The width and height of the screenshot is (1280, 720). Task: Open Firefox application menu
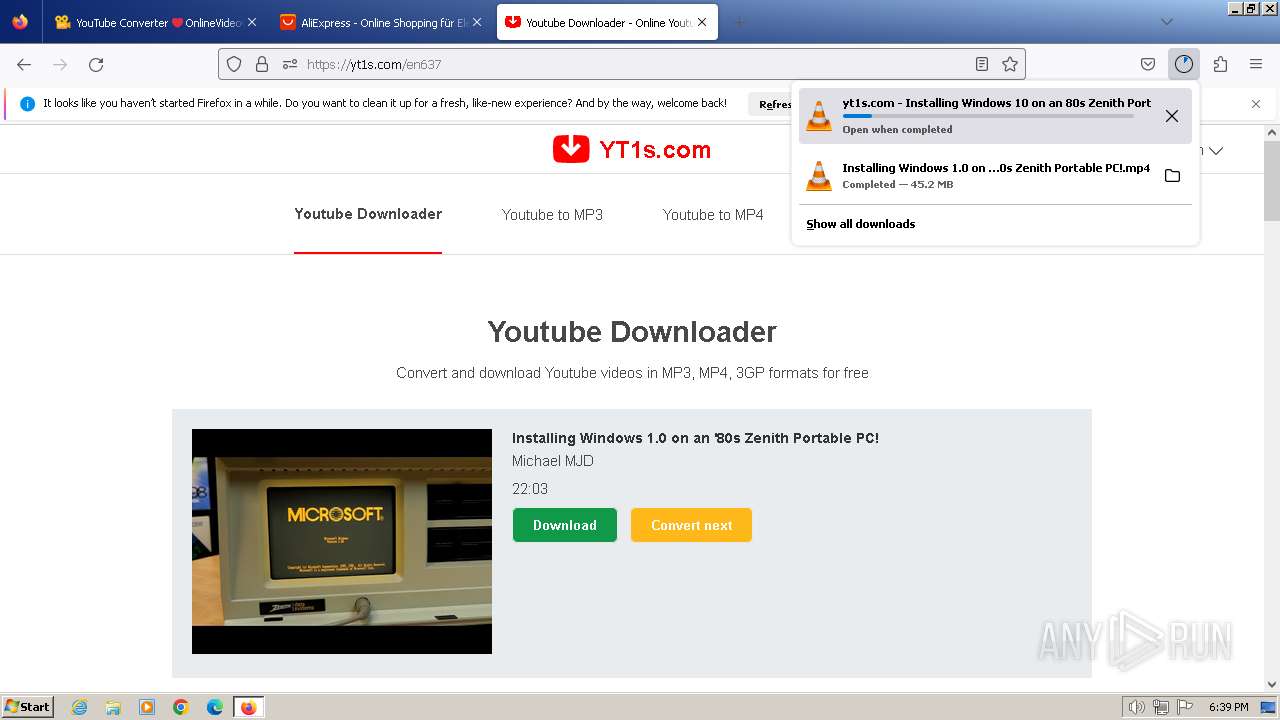pyautogui.click(x=1256, y=64)
